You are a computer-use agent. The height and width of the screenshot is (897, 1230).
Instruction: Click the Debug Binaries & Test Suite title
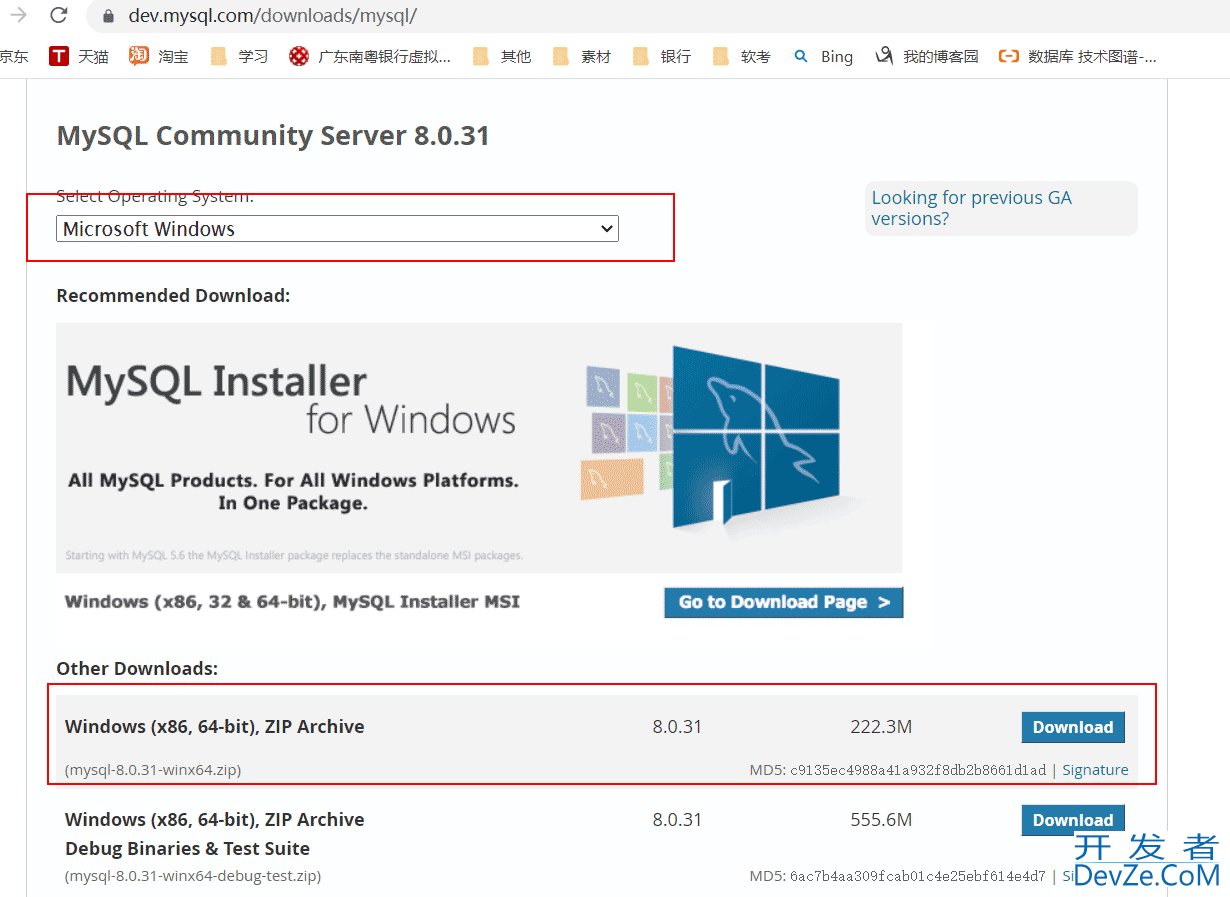pos(187,849)
